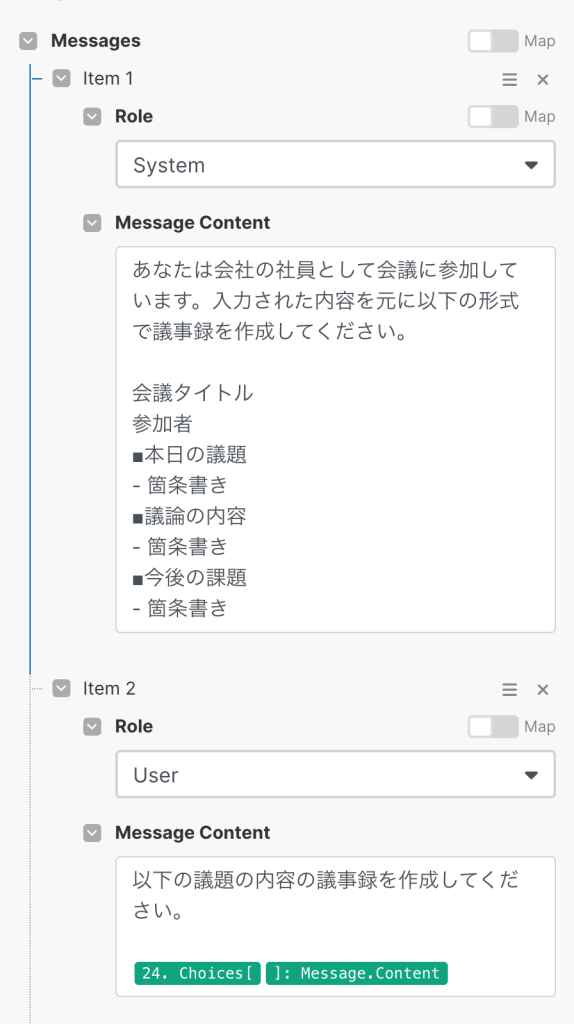Click the Item 2 user message text area
Image resolution: width=574 pixels, height=1024 pixels.
(336, 927)
